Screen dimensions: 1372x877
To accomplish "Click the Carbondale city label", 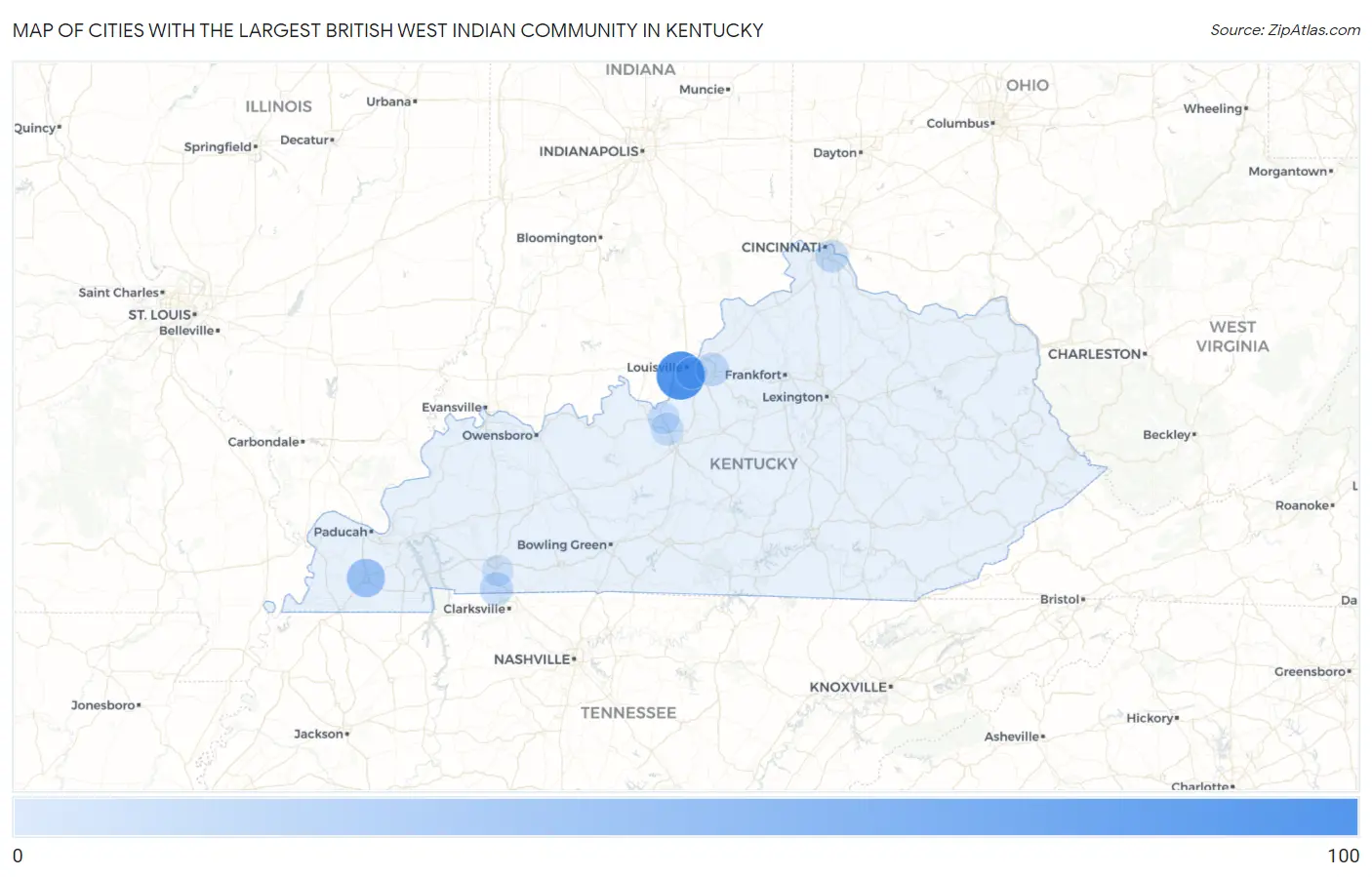I will [263, 442].
